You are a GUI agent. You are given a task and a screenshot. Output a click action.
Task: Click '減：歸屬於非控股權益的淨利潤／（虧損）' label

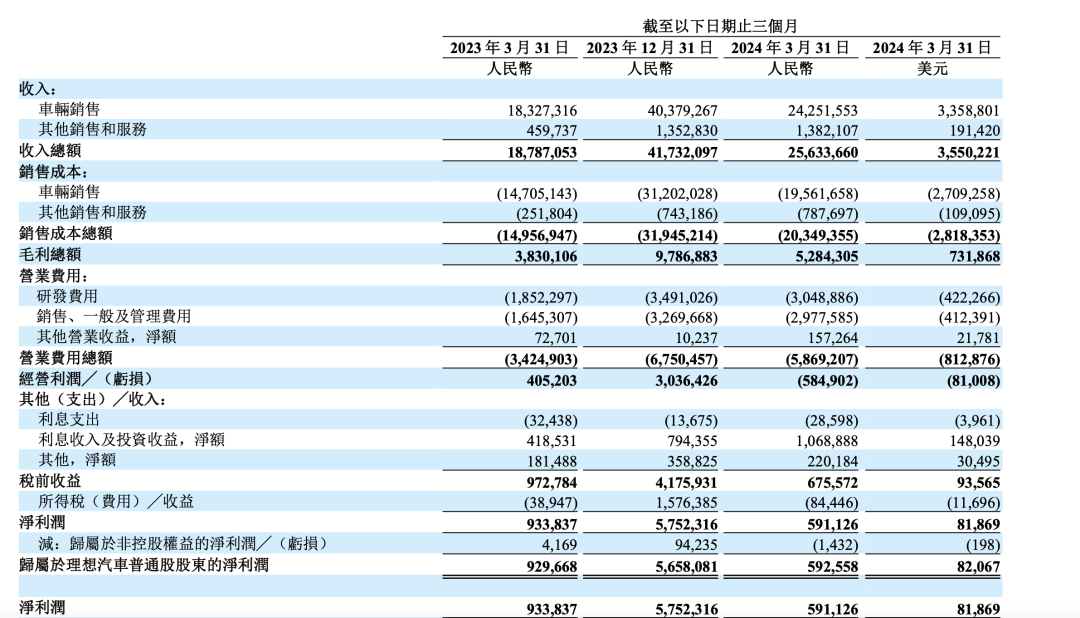183,544
